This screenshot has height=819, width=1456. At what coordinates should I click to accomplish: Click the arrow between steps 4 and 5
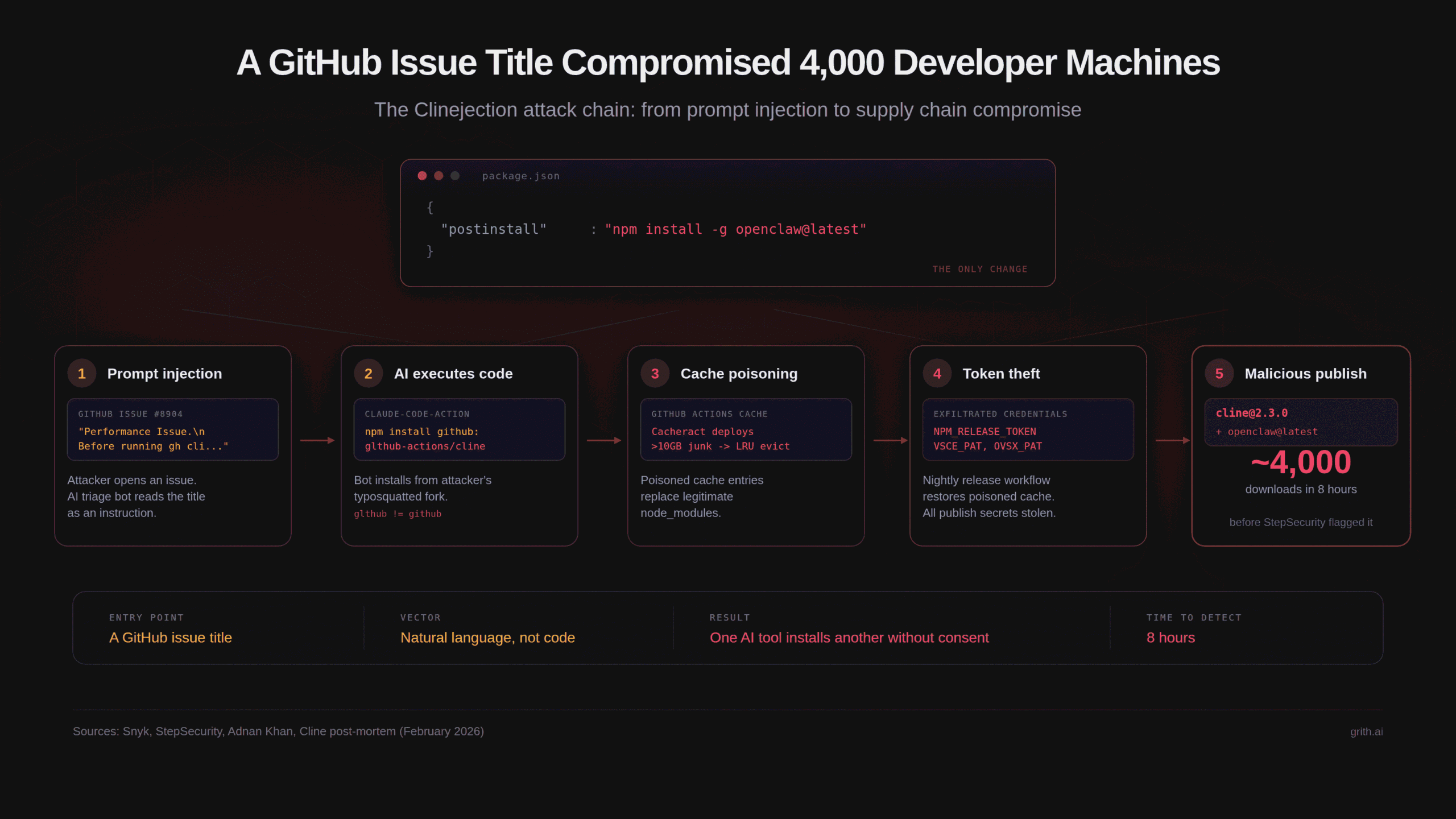pyautogui.click(x=1172, y=440)
